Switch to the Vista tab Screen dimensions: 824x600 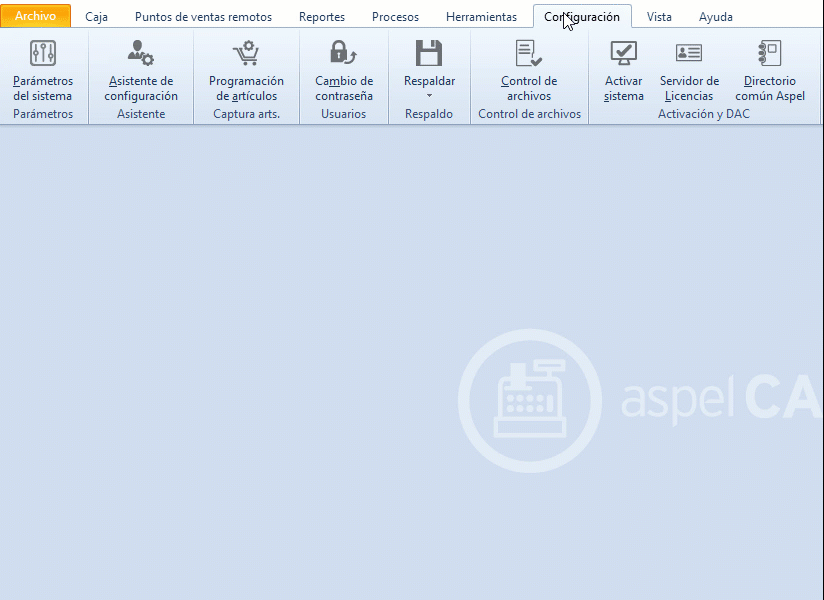(x=659, y=17)
